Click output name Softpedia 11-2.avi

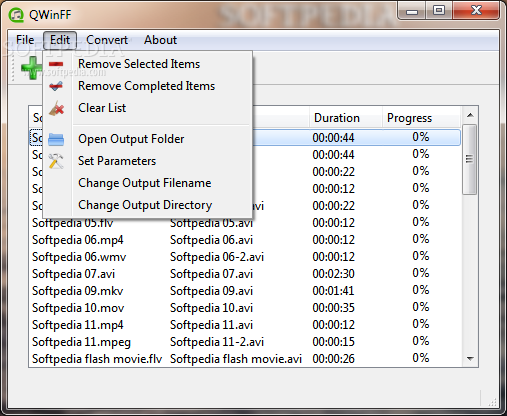pyautogui.click(x=217, y=342)
